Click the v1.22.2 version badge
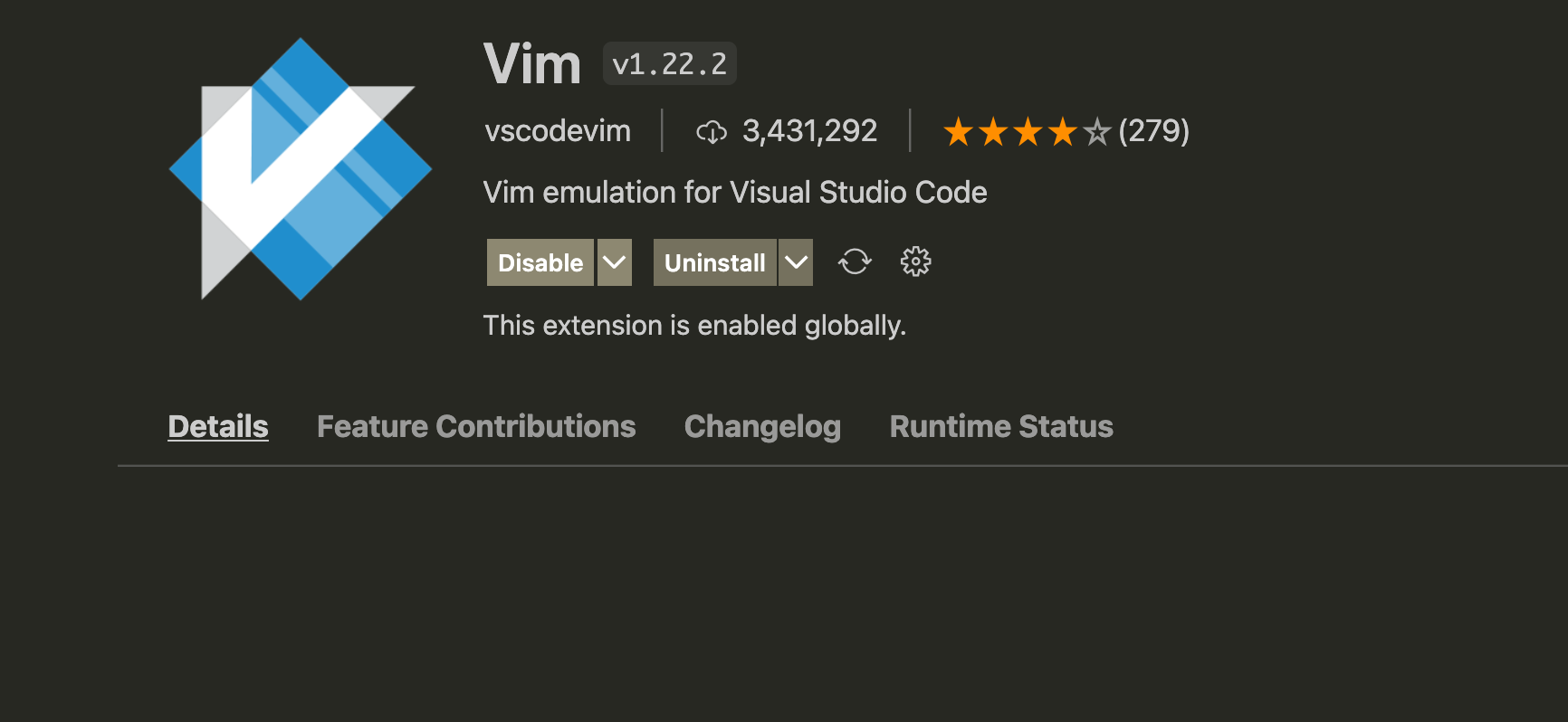The width and height of the screenshot is (1568, 722). click(x=669, y=63)
